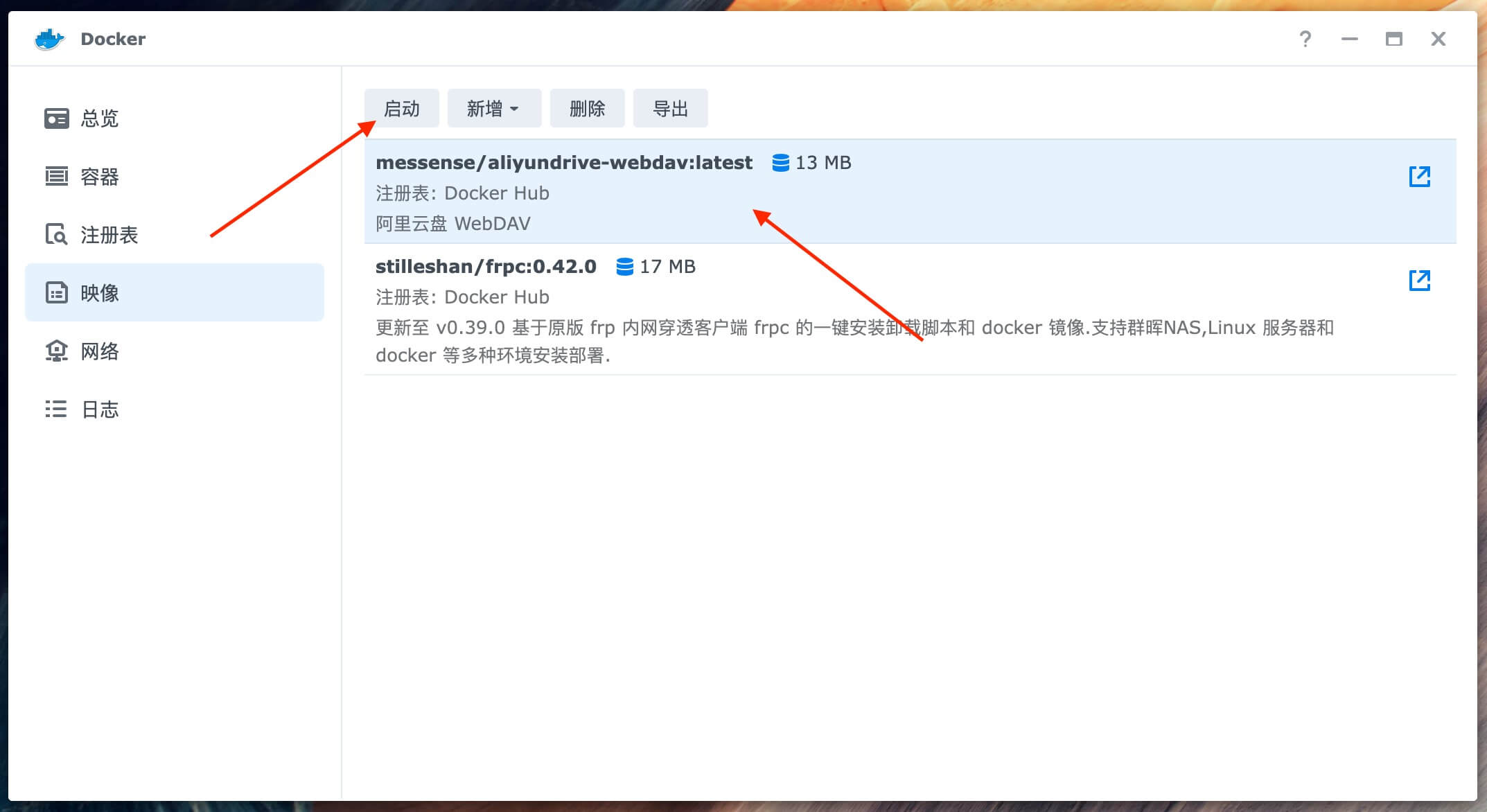Image resolution: width=1487 pixels, height=812 pixels.
Task: Click the 总览 overview sidebar icon
Action: pos(56,118)
